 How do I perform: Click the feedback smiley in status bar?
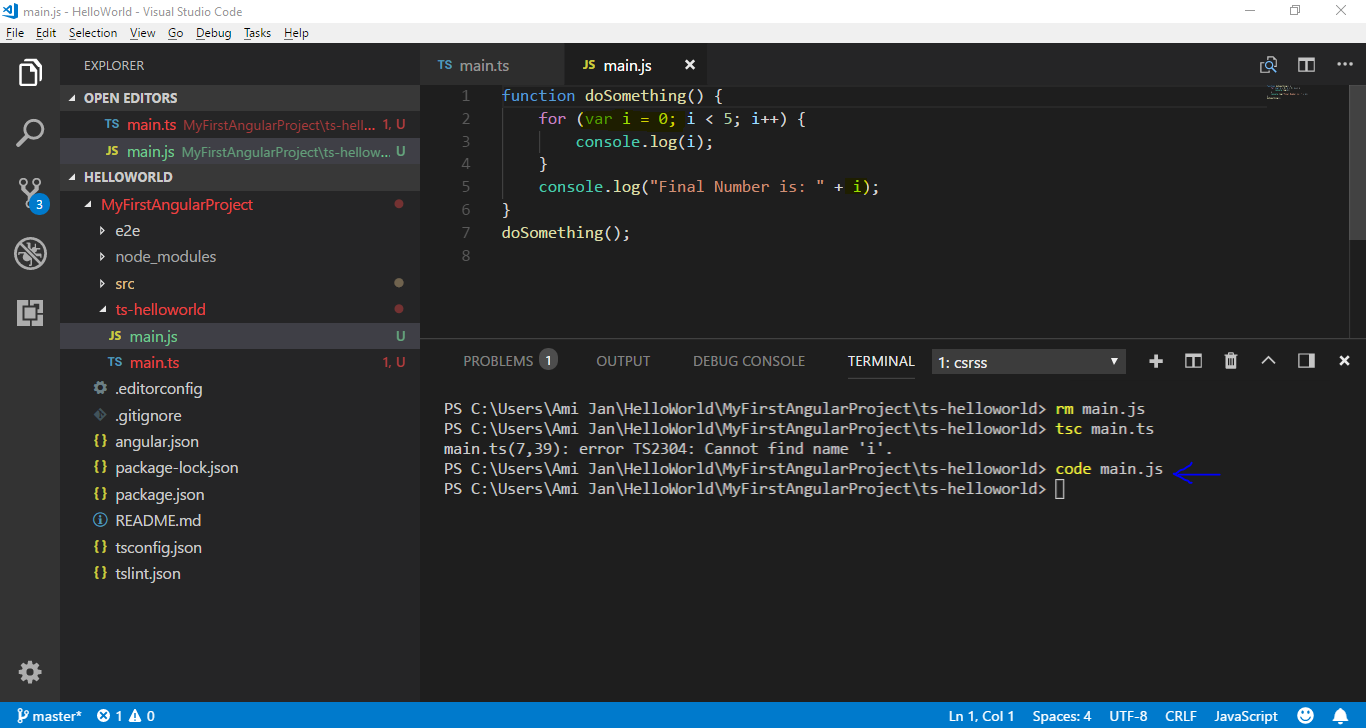tap(1305, 716)
